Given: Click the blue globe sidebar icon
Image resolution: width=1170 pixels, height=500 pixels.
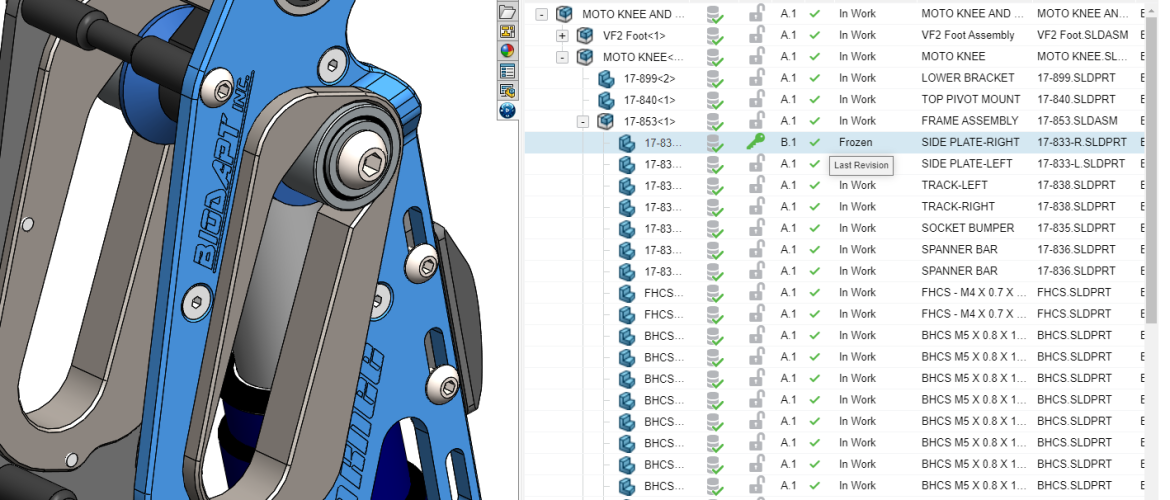Looking at the screenshot, I should [x=507, y=110].
